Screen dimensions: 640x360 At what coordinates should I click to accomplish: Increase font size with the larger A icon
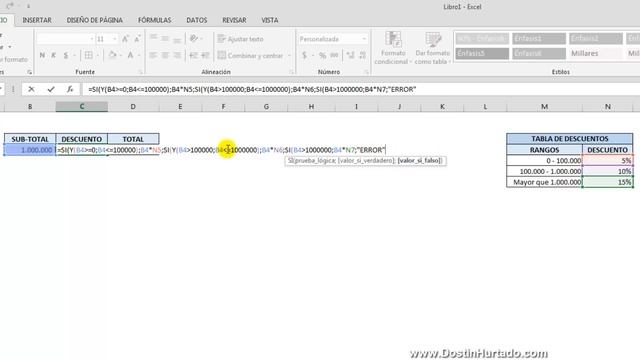click(125, 39)
